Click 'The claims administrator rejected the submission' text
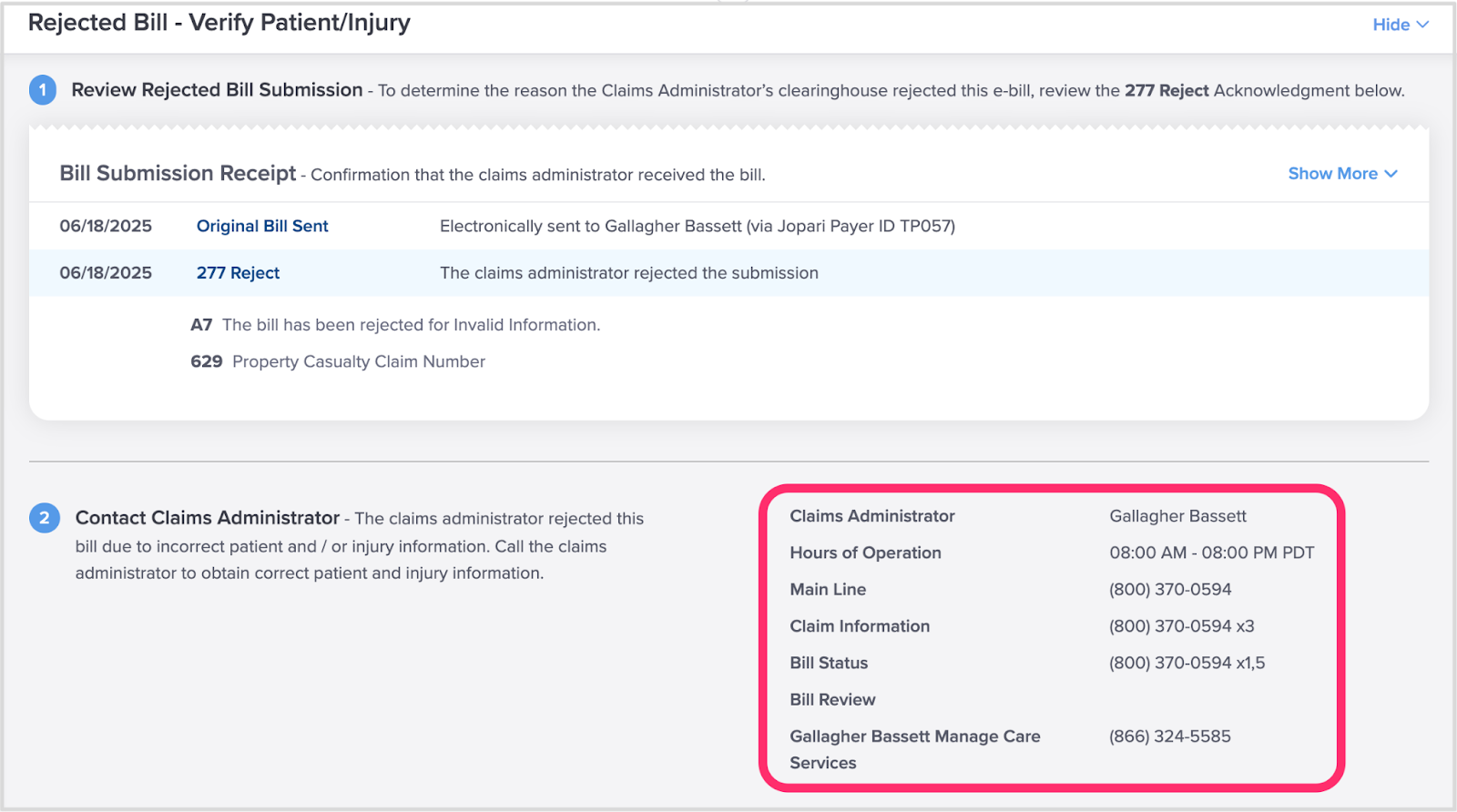Image resolution: width=1457 pixels, height=812 pixels. 629,273
